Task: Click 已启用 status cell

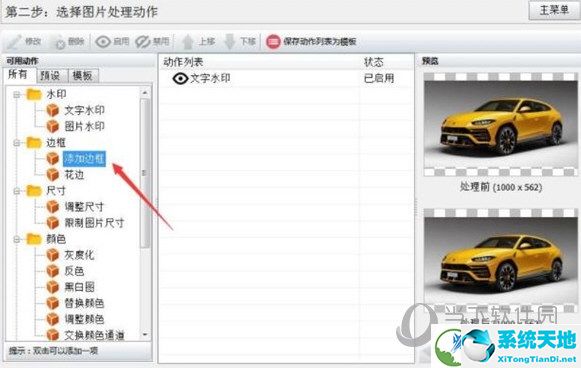Action: 379,78
